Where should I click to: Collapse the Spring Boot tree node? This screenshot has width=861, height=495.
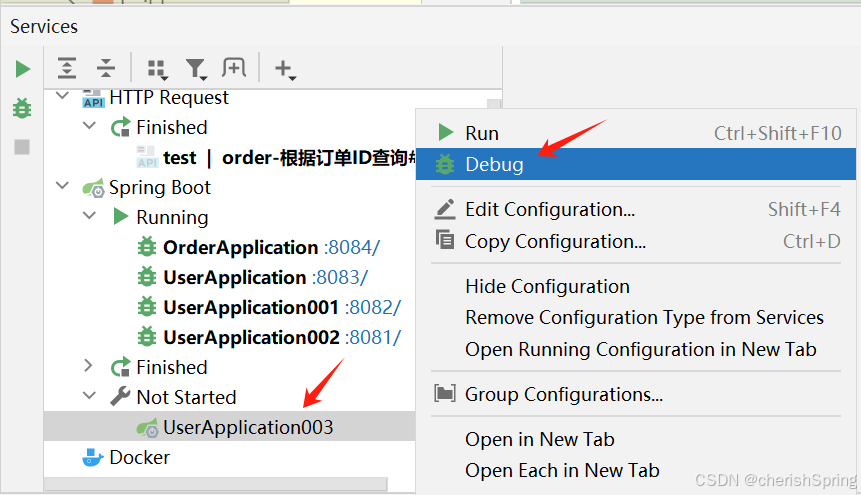pos(63,186)
